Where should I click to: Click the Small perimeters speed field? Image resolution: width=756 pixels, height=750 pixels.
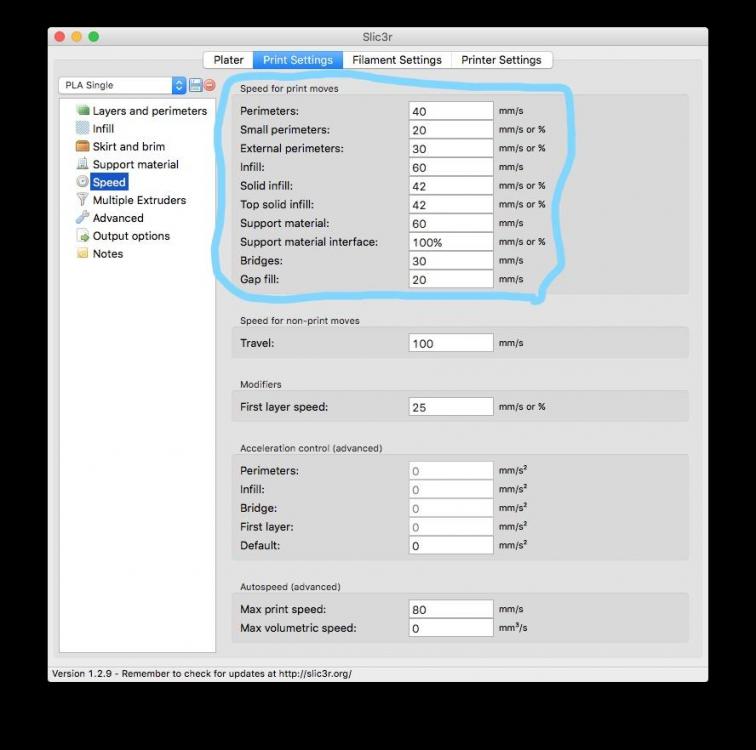coord(451,130)
